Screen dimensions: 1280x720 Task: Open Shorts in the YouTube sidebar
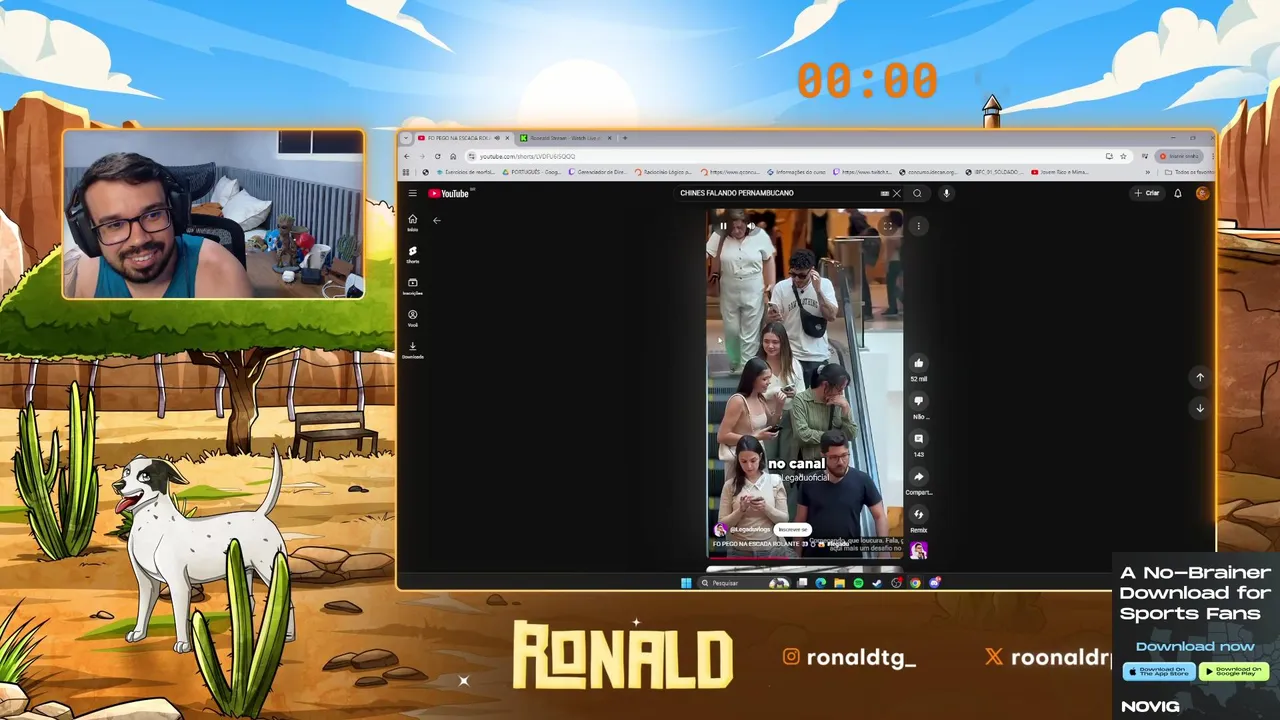(x=412, y=254)
